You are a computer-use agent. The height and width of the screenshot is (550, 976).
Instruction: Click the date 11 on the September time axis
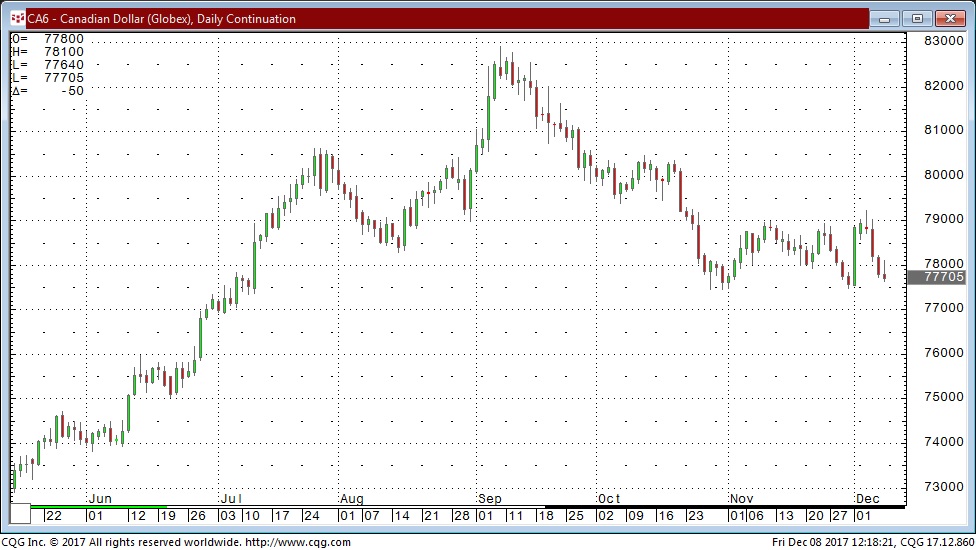[515, 515]
